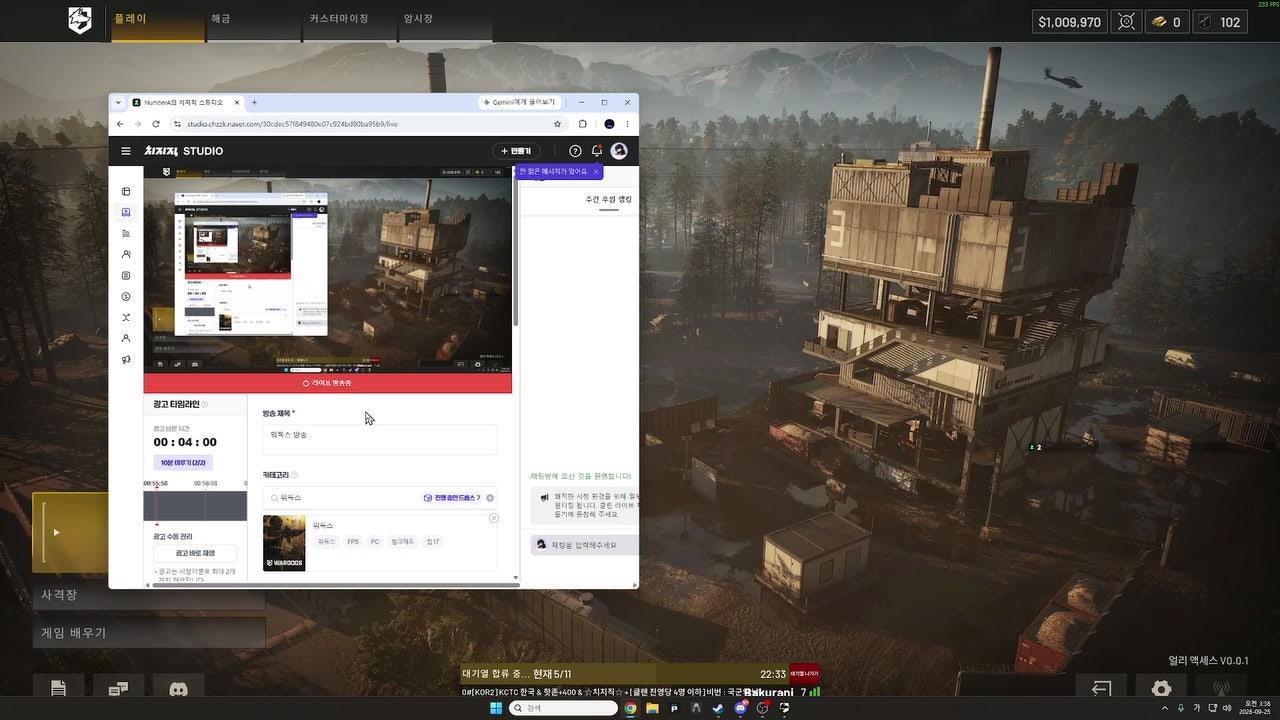Open the revenue dollar icon in sidebar
This screenshot has width=1280, height=720.
(126, 296)
